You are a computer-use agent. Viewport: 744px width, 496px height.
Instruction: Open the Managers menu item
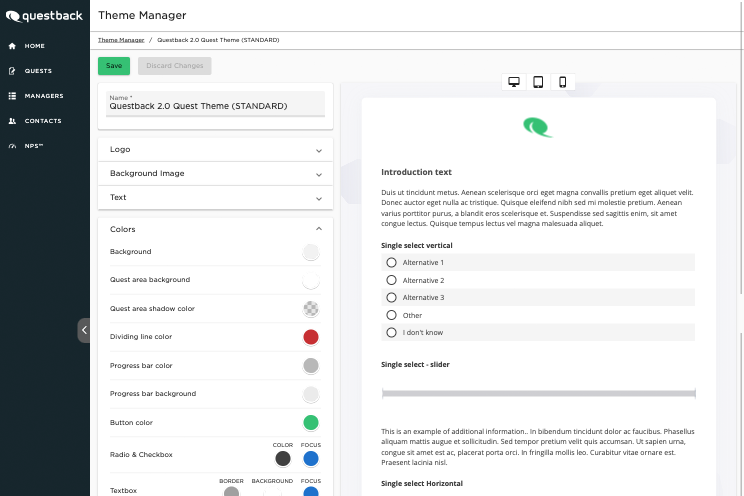point(45,96)
